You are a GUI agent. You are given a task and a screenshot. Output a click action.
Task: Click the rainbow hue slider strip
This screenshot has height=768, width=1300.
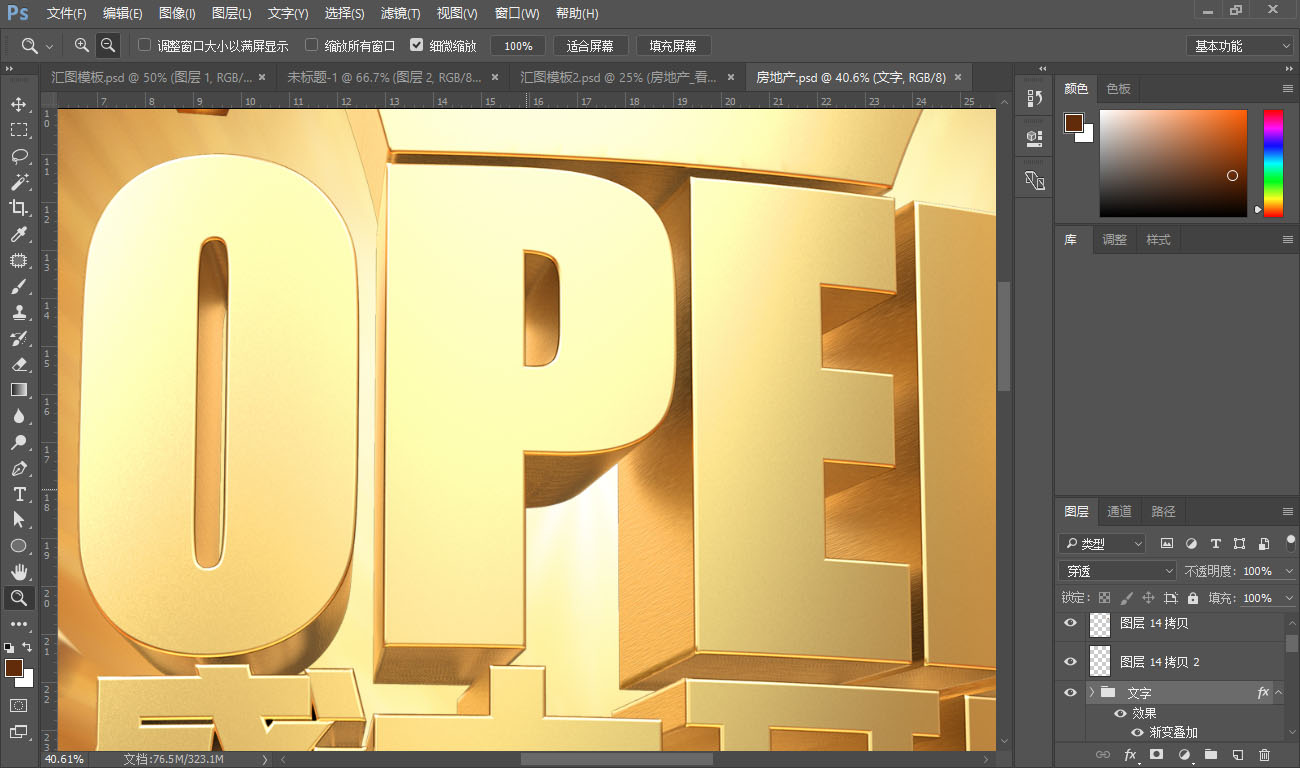[1273, 163]
